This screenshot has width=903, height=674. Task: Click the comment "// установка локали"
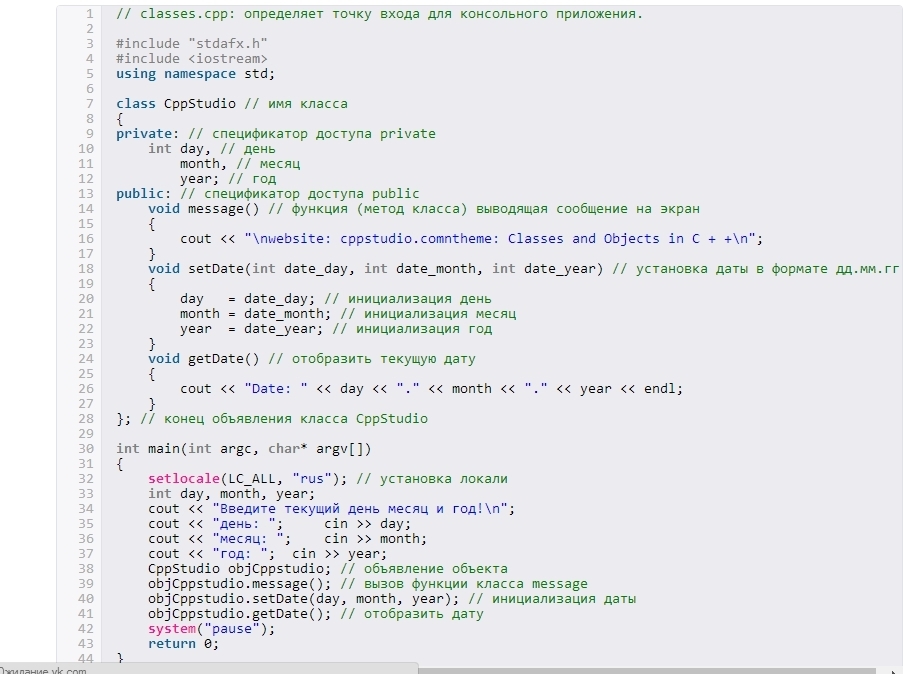click(432, 478)
